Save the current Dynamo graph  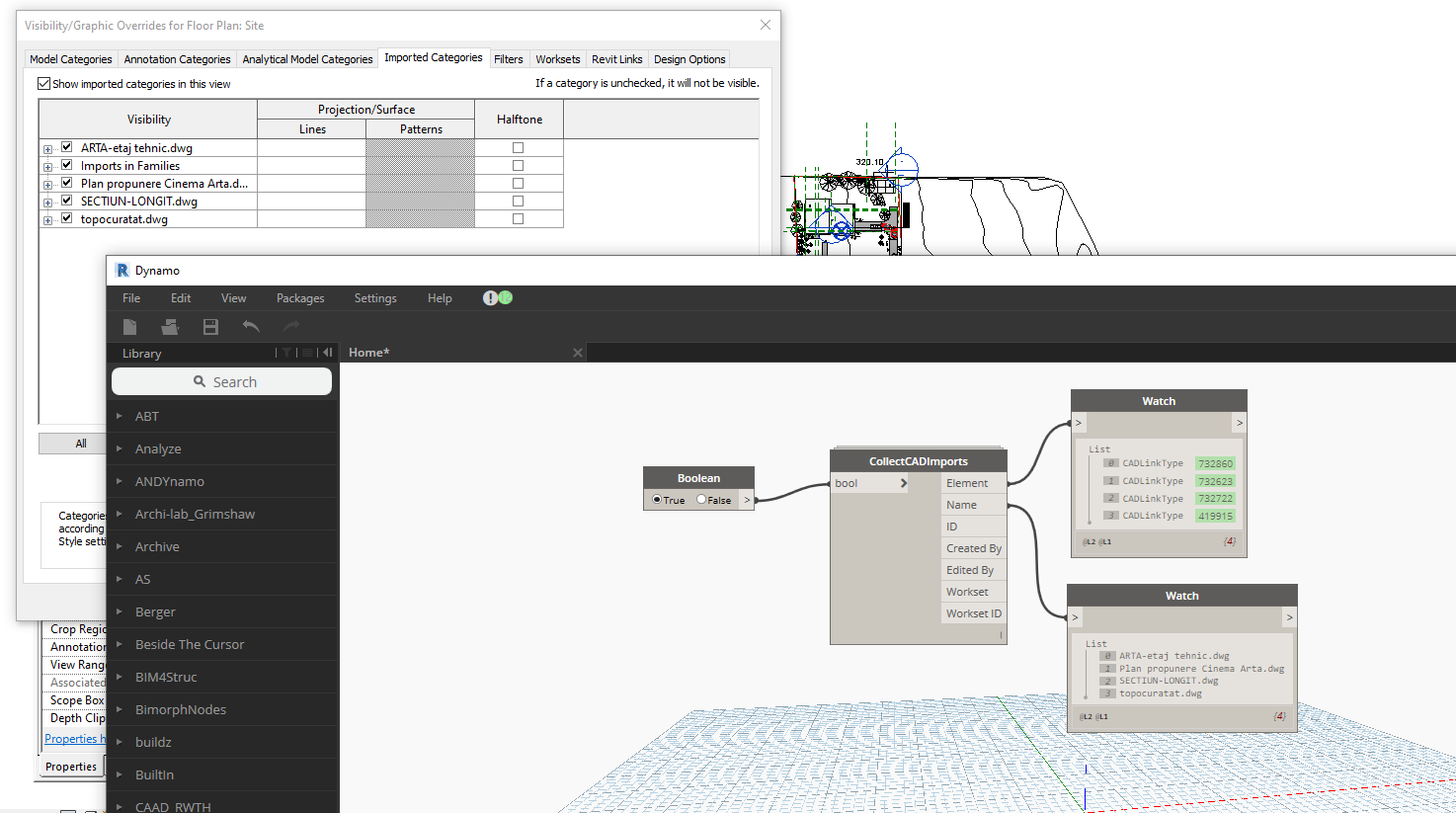[x=209, y=326]
